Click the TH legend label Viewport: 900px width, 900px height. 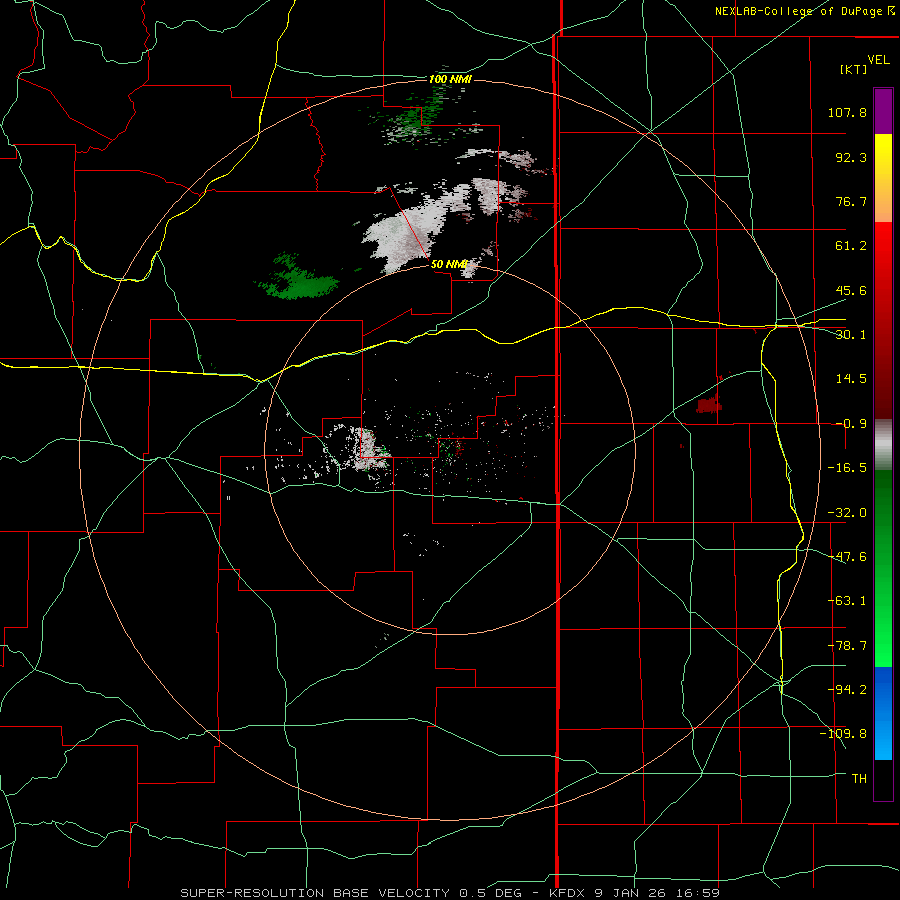click(x=859, y=779)
